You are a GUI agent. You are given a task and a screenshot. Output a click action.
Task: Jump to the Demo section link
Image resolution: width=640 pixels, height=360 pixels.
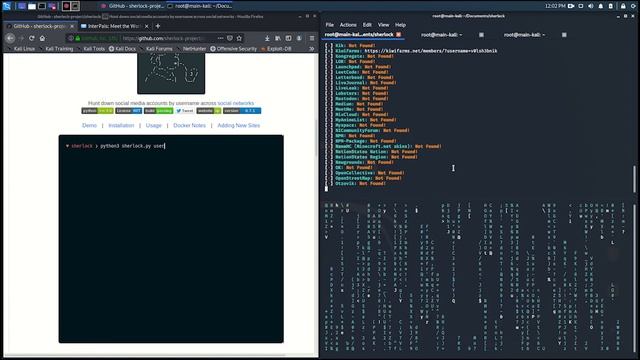[x=89, y=125]
